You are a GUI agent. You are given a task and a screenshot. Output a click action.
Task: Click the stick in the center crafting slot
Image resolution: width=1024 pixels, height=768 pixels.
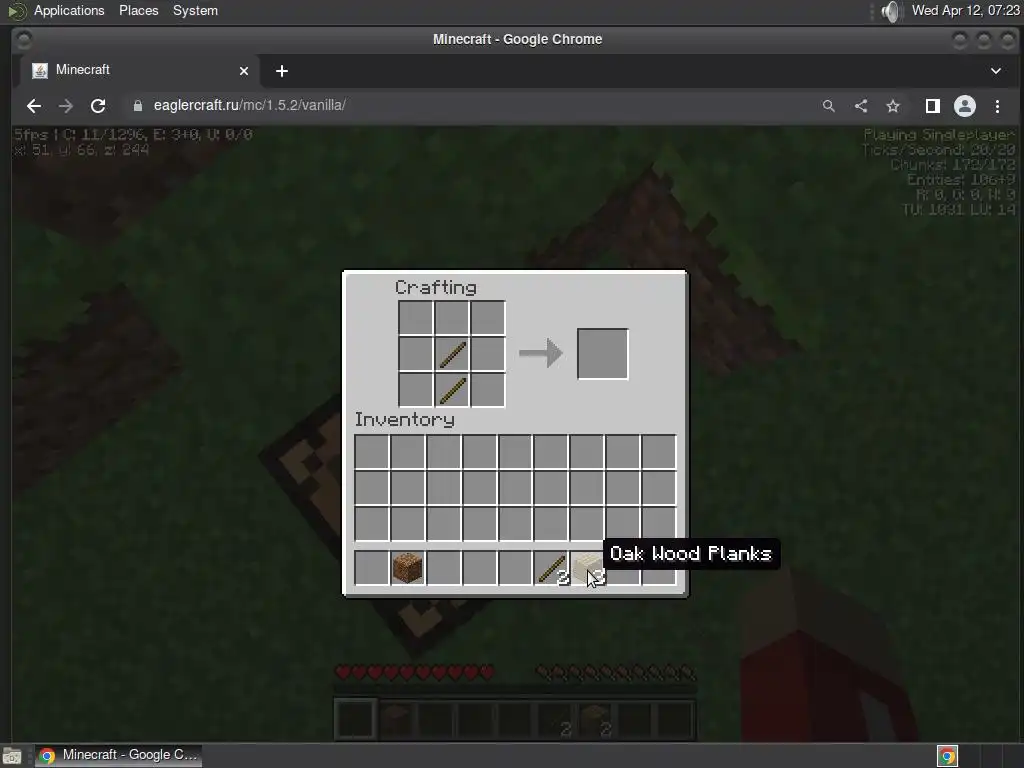452,354
